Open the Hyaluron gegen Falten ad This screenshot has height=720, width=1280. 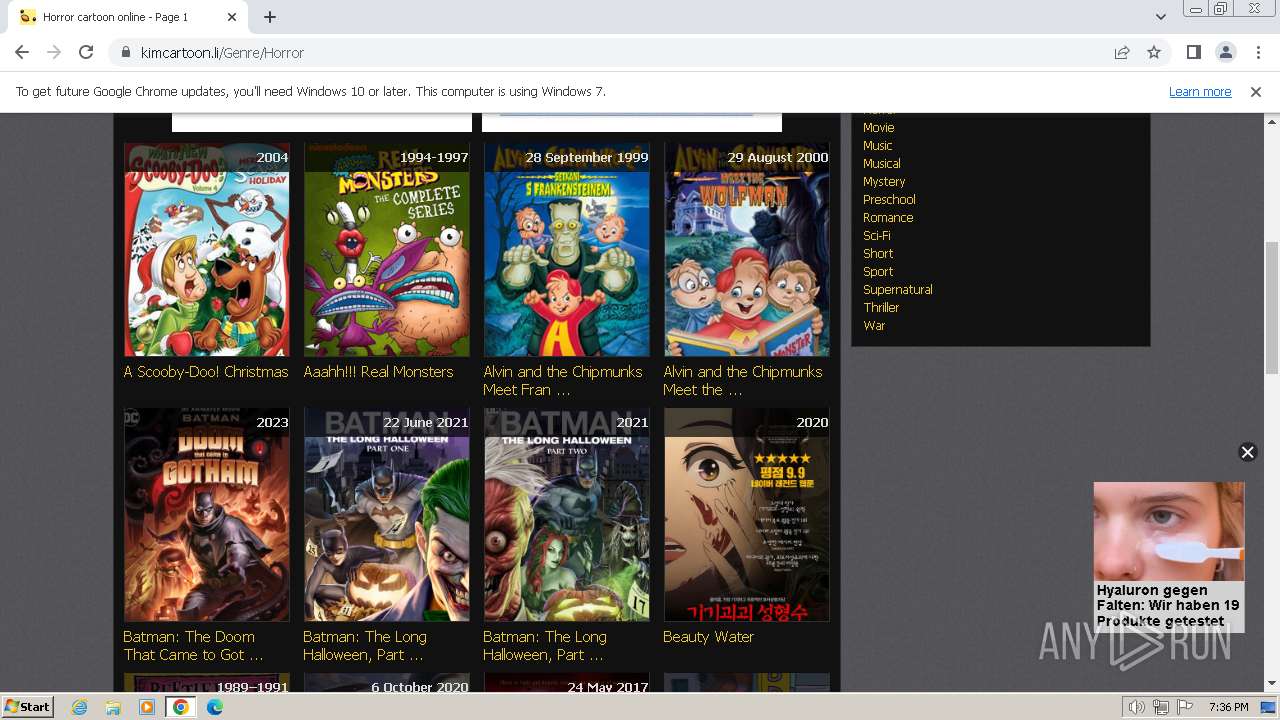[x=1168, y=556]
